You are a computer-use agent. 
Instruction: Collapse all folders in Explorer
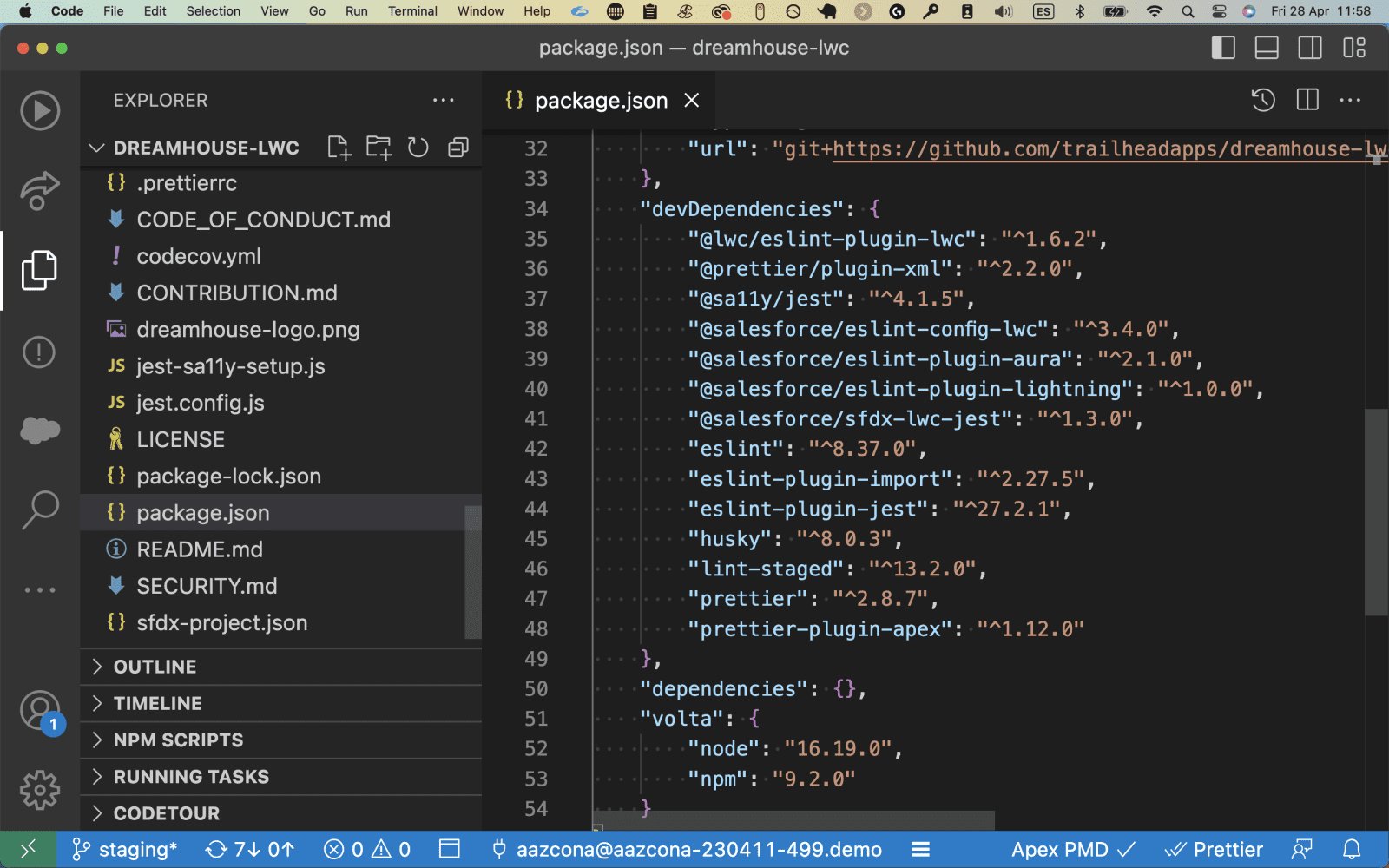(458, 148)
